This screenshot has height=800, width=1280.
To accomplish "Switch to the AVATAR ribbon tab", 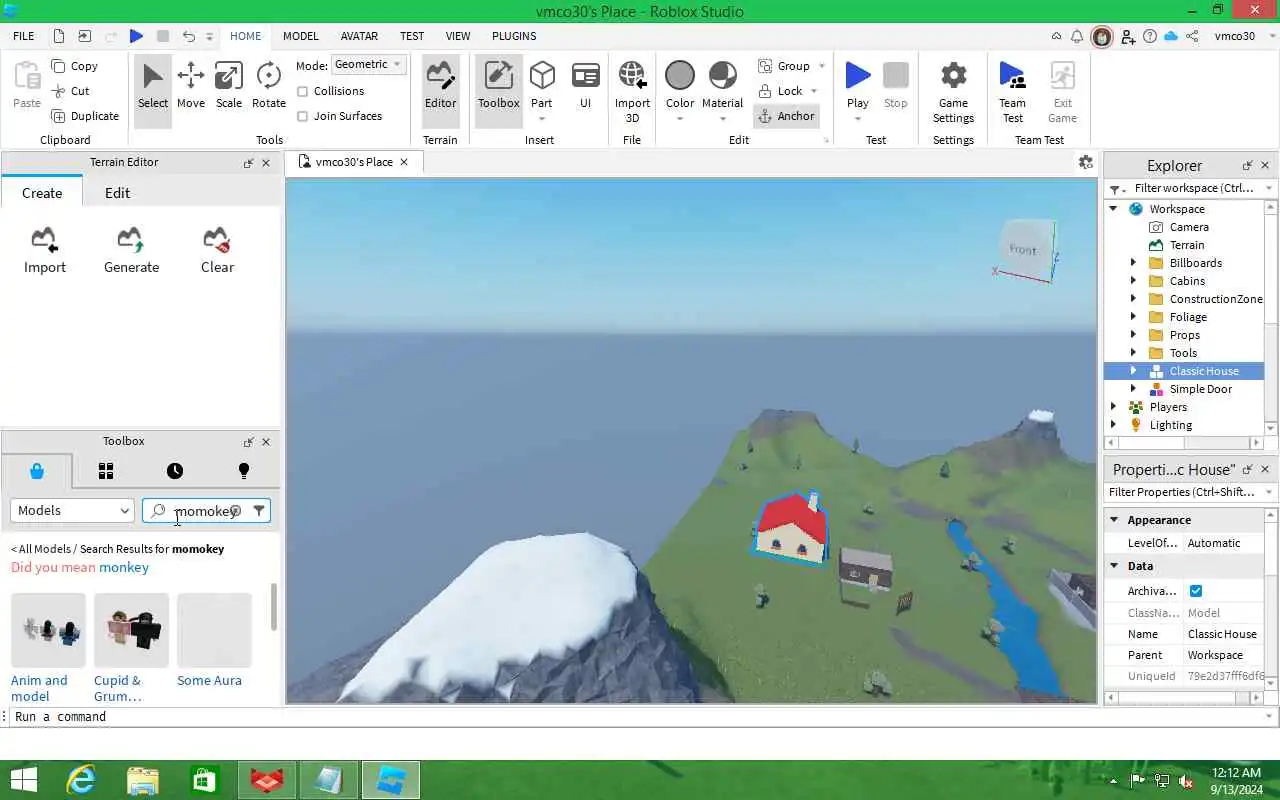I will [x=359, y=36].
